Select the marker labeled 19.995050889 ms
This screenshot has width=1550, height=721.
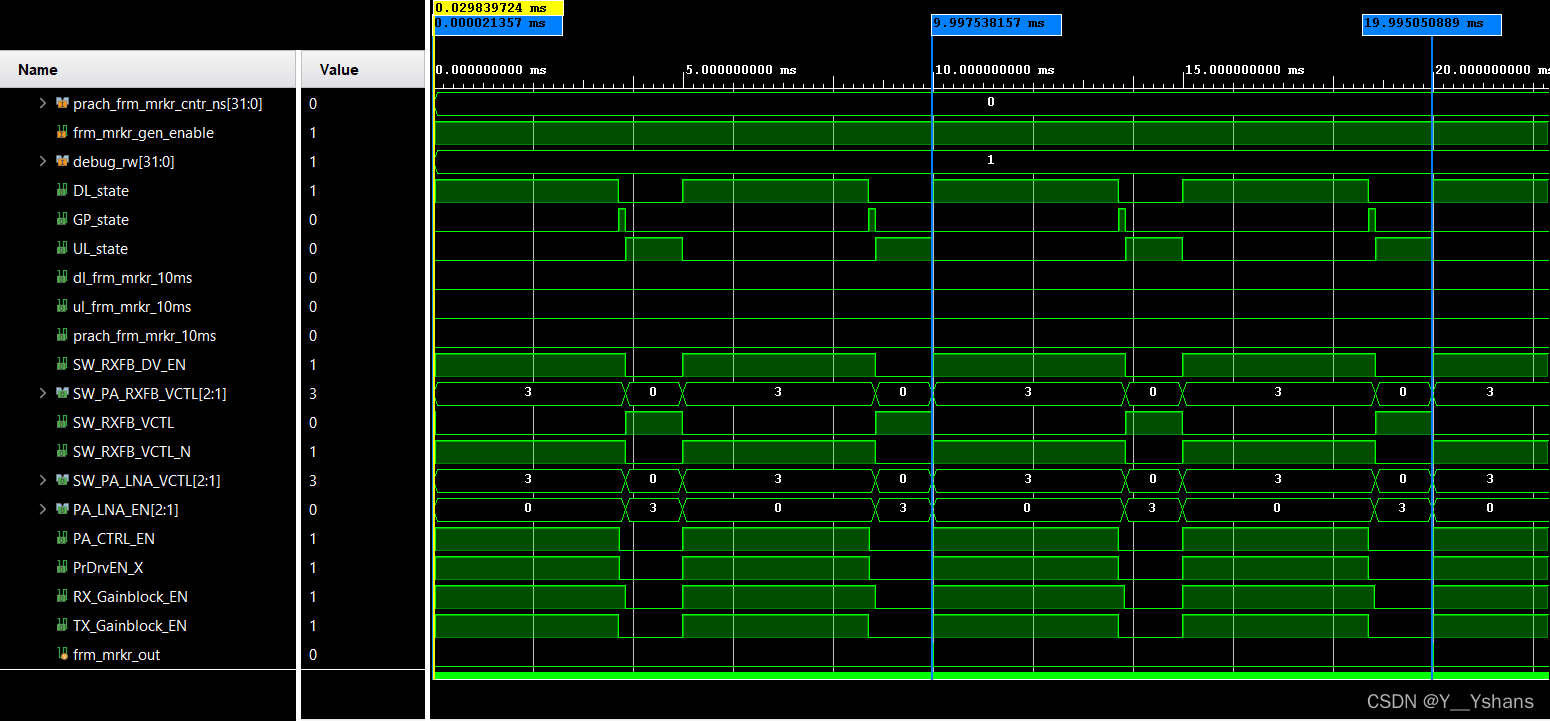[x=1432, y=24]
